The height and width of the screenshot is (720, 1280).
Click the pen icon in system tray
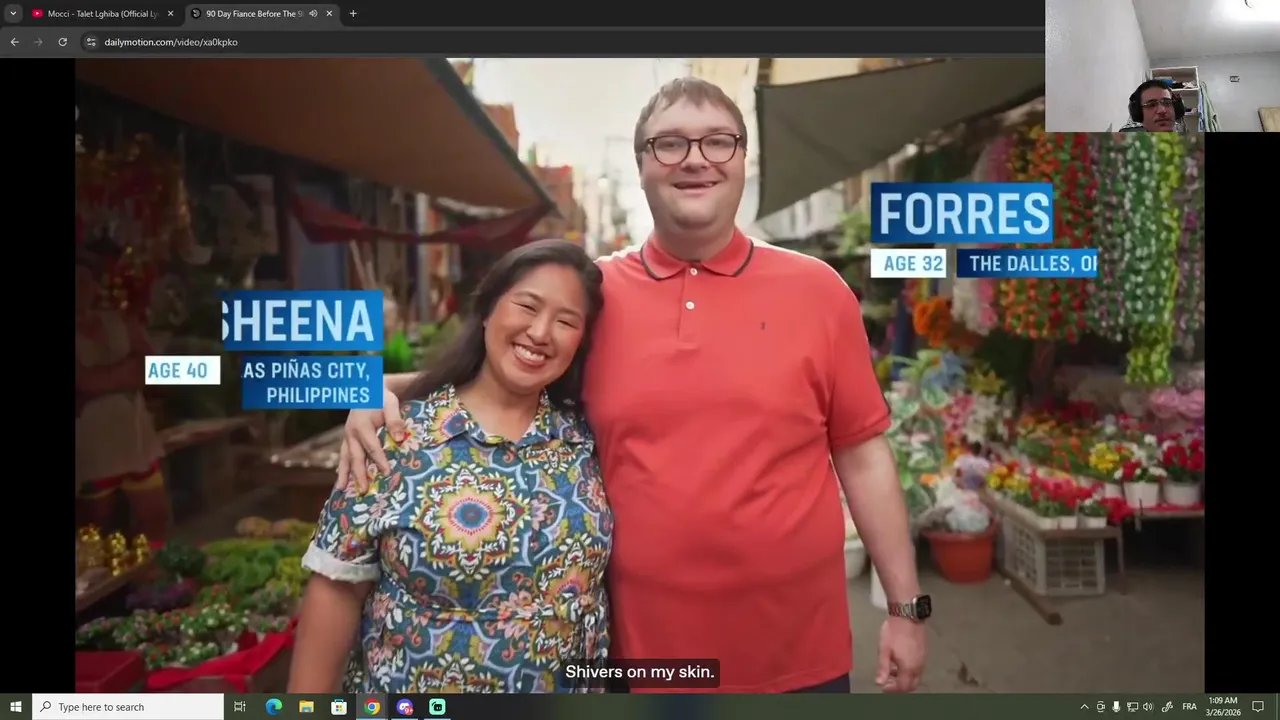(1167, 707)
